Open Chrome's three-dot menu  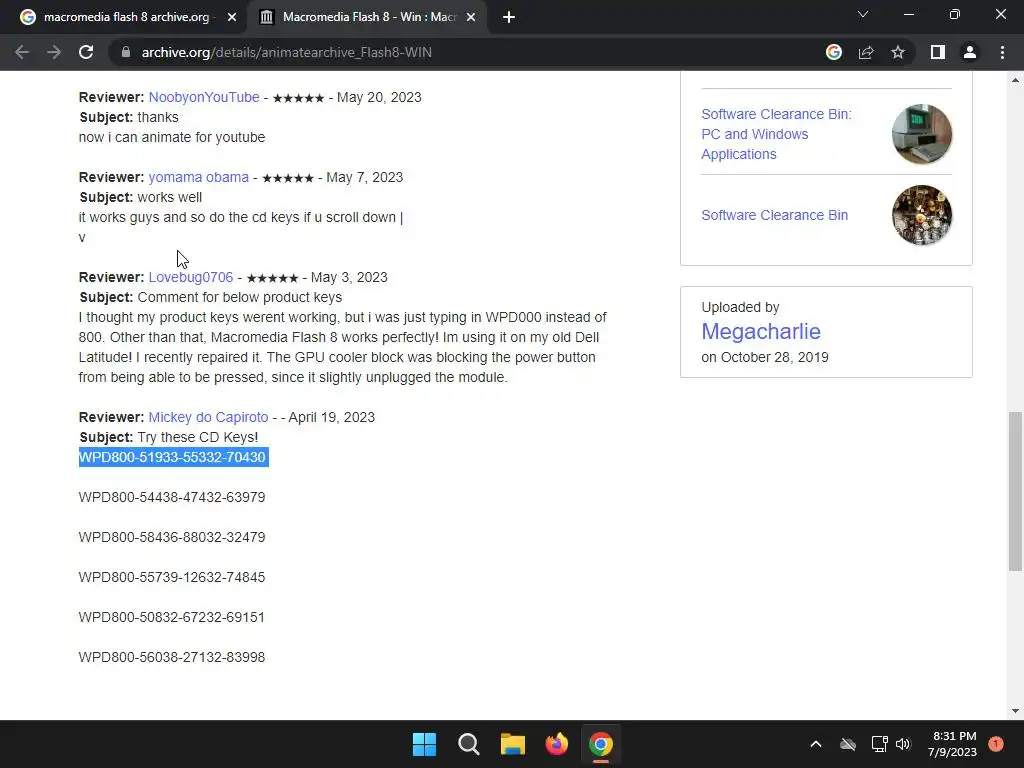(1002, 52)
